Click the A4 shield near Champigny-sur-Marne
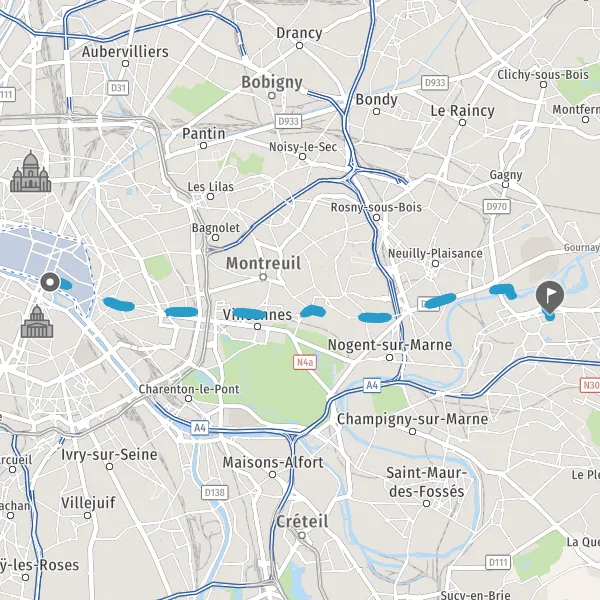The image size is (600, 600). click(372, 385)
